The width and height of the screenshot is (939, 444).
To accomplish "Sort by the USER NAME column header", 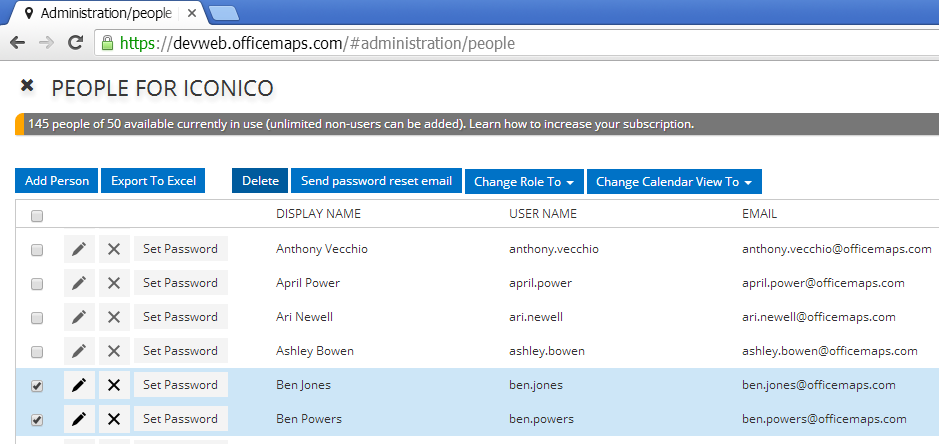I will [x=543, y=214].
